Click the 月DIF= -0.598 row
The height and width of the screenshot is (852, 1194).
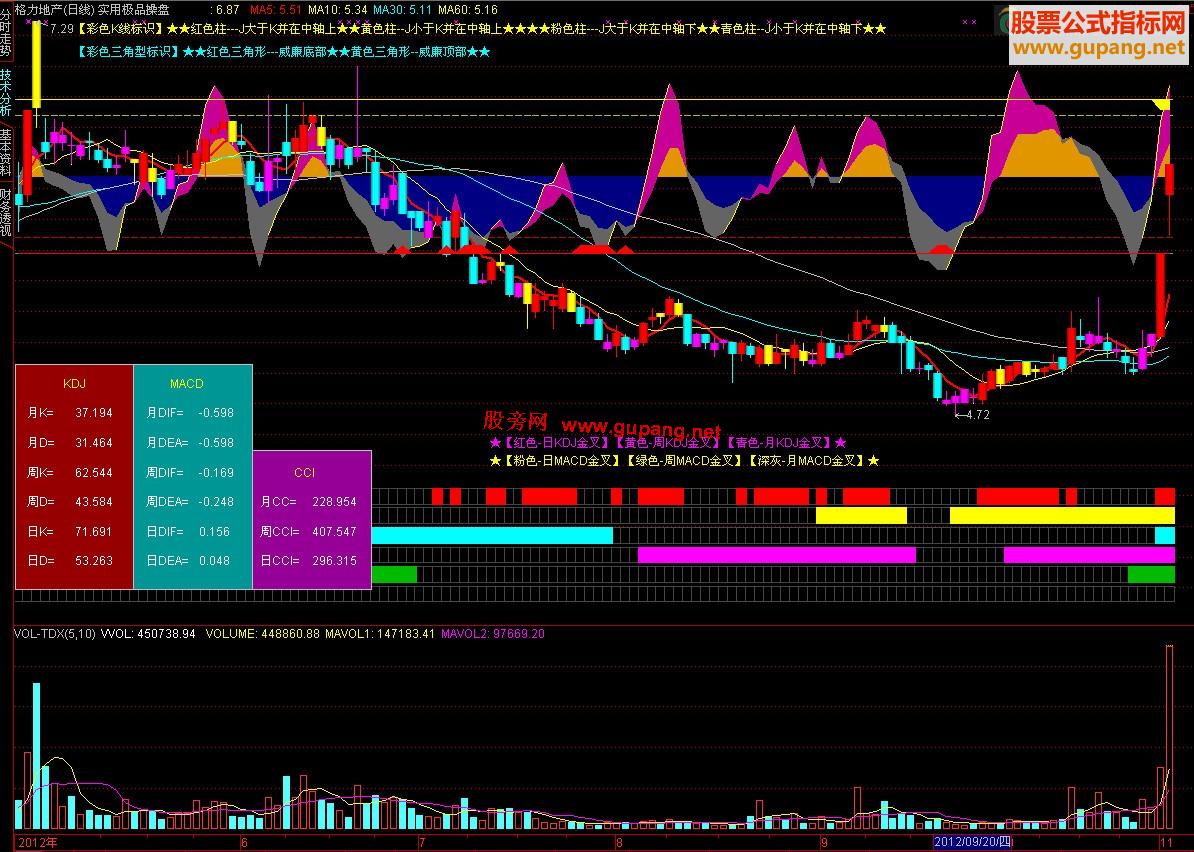tap(190, 413)
